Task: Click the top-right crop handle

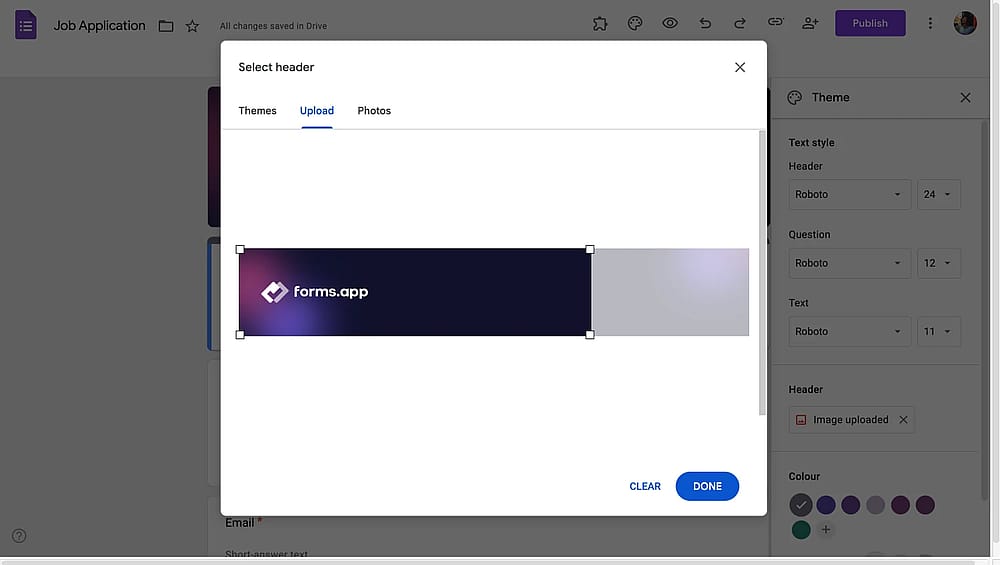Action: (590, 249)
